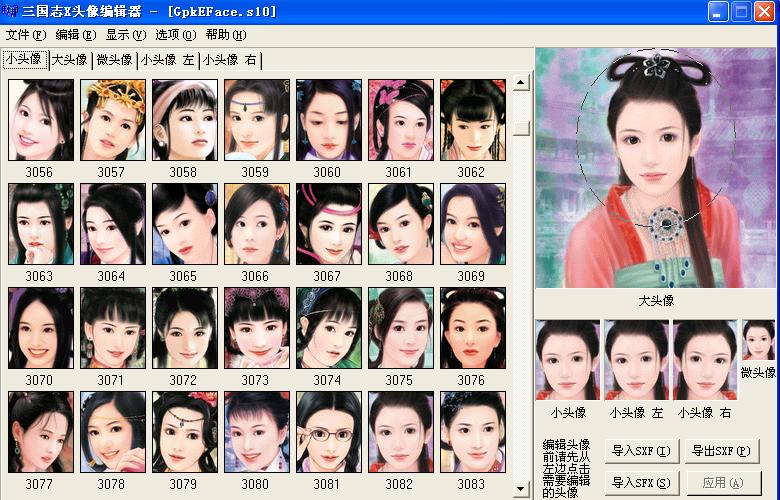
Task: Click the portrait list scrollbar thumb
Action: tap(521, 127)
